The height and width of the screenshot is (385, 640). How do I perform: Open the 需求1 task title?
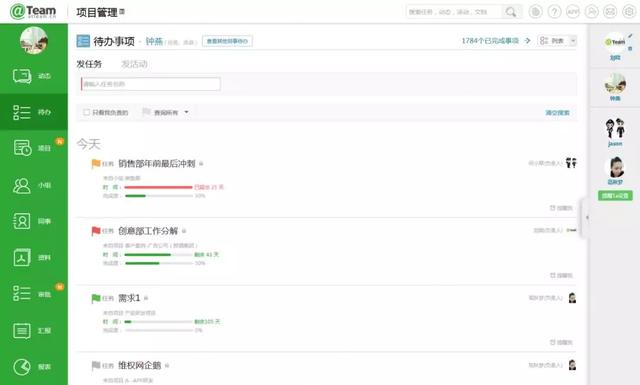pyautogui.click(x=129, y=298)
